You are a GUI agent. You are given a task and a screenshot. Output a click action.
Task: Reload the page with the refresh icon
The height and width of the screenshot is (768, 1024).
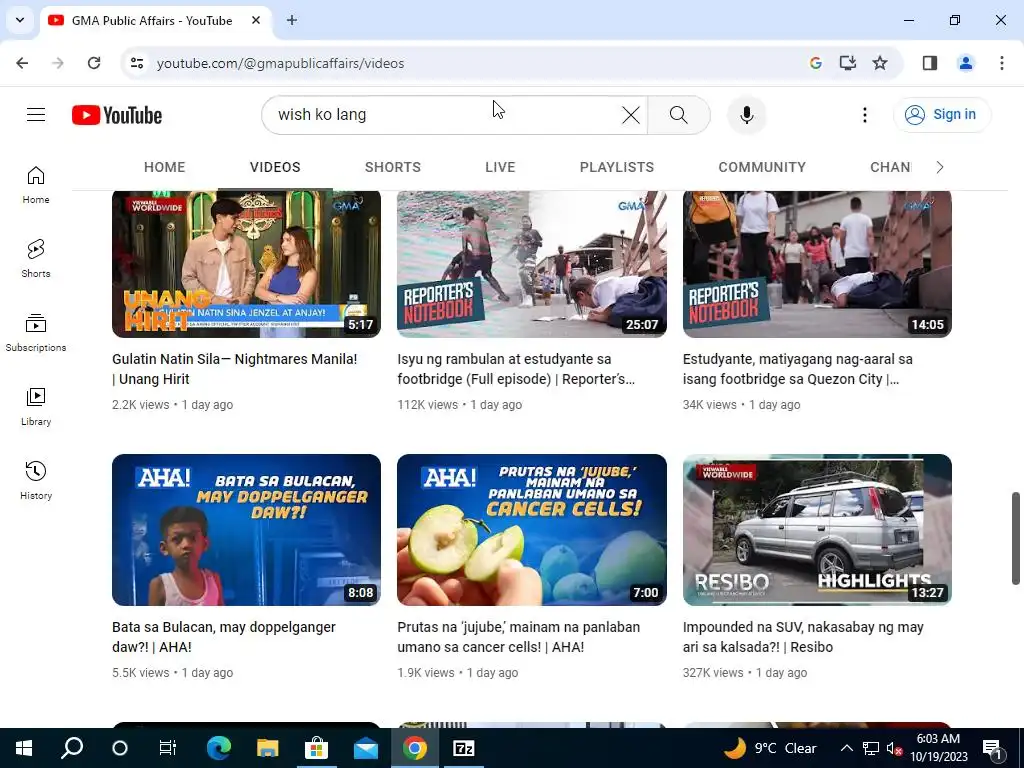pyautogui.click(x=94, y=63)
